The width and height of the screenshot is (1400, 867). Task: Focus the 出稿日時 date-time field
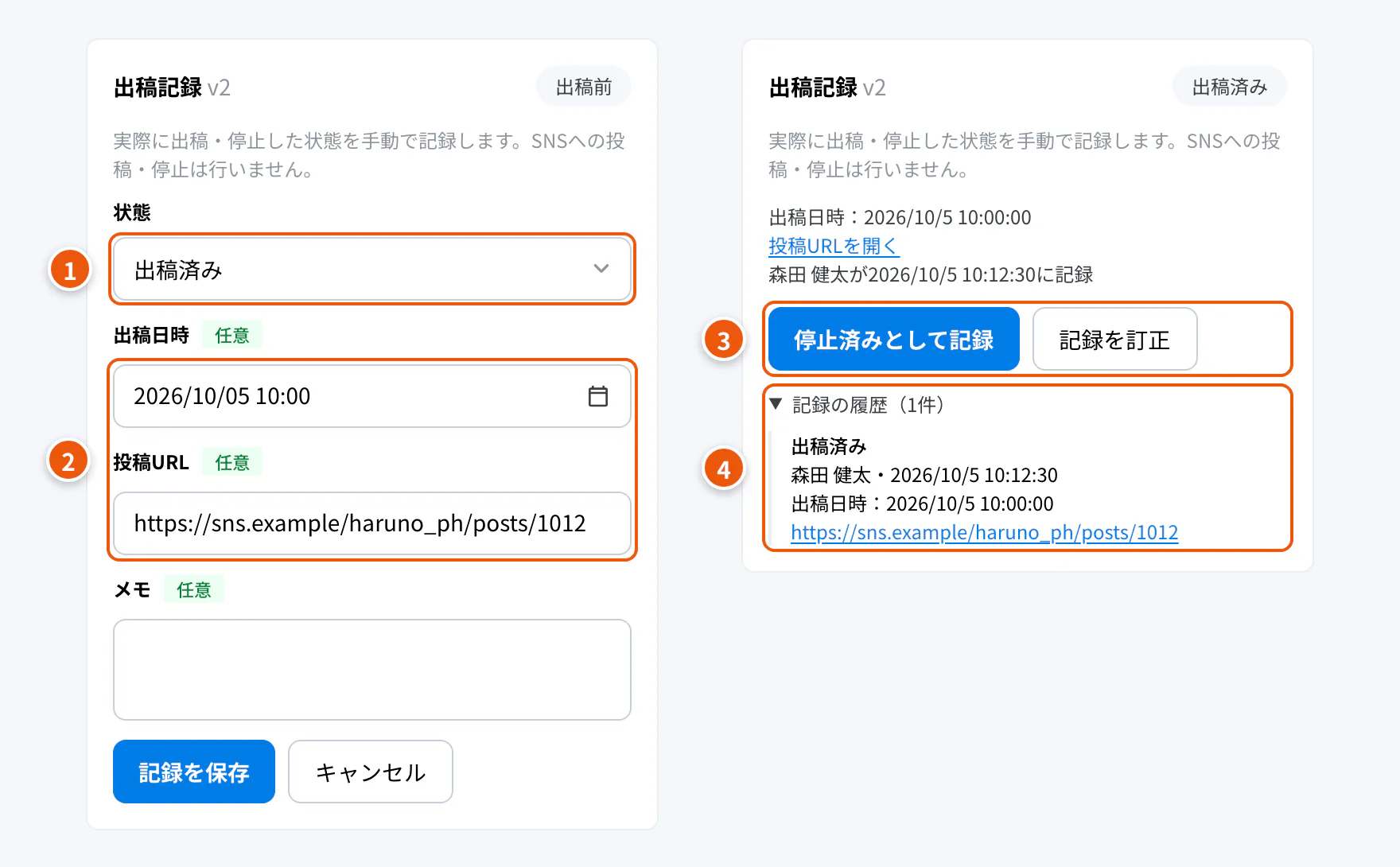coord(372,396)
